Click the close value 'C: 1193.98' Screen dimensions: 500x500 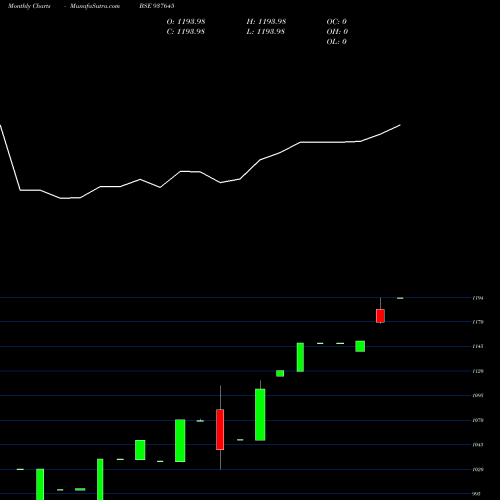(x=186, y=32)
